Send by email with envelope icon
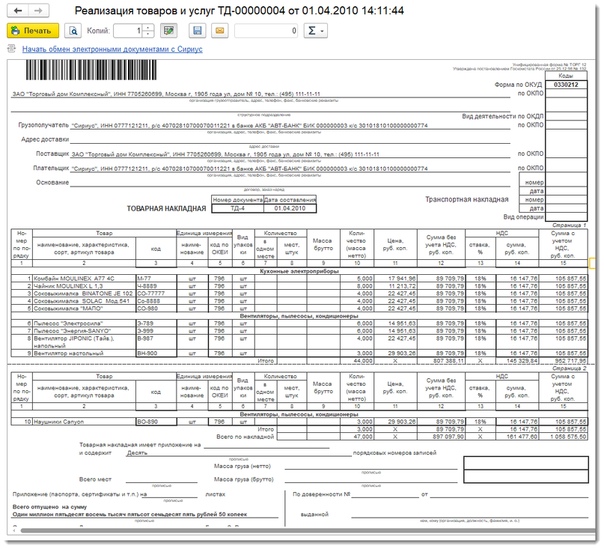The image size is (604, 549). (x=220, y=31)
